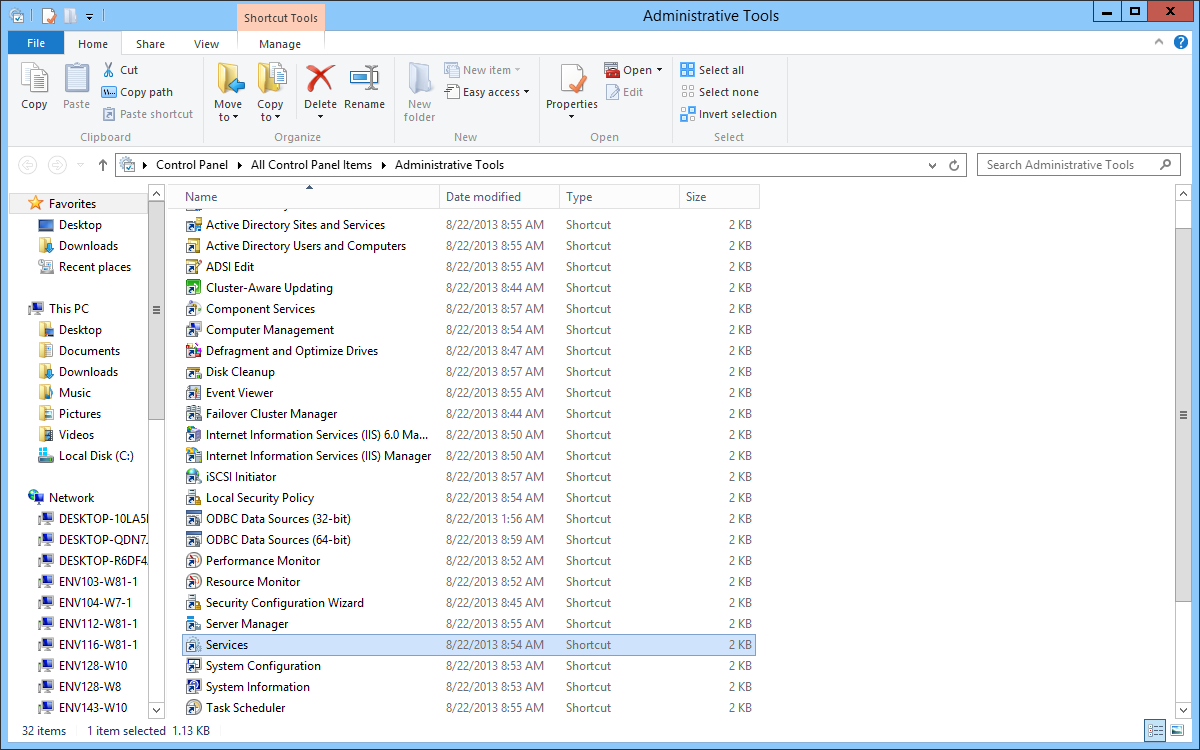The image size is (1200, 750).
Task: Switch to the View ribbon tab
Action: coord(207,44)
